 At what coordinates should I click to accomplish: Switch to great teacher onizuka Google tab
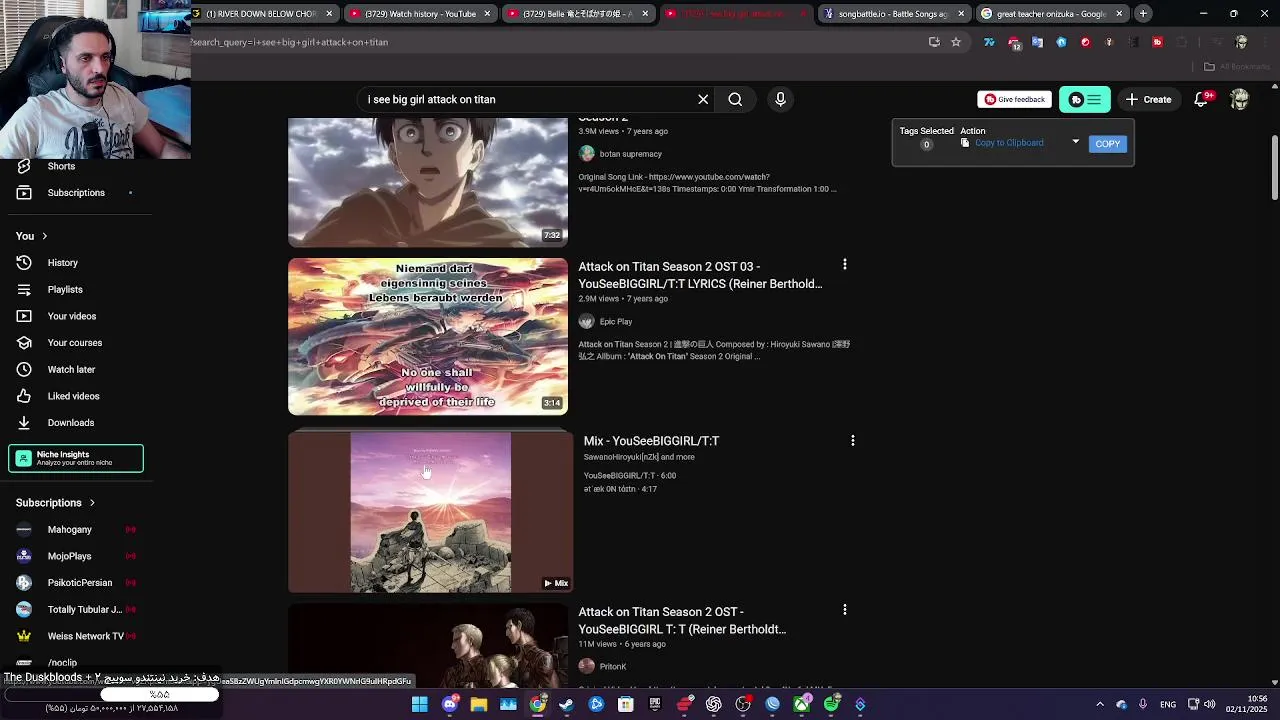point(1051,14)
